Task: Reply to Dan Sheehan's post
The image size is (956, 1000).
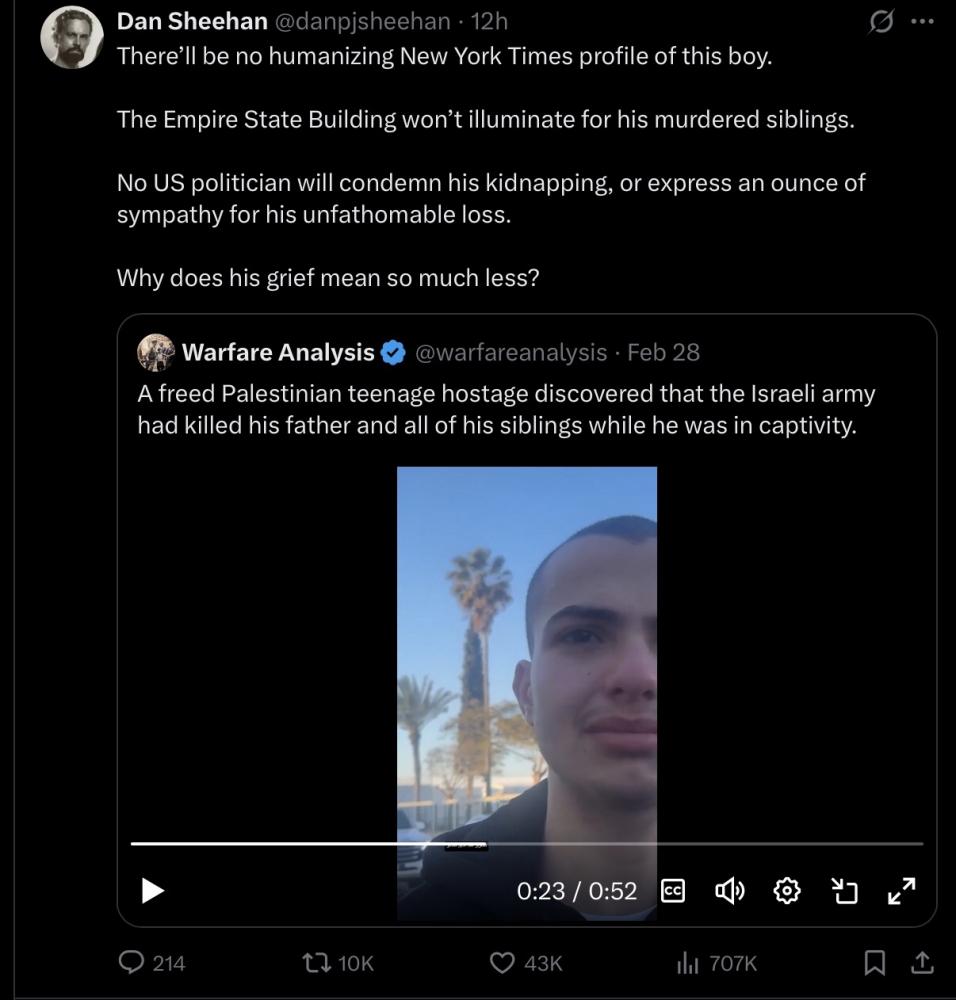Action: point(133,962)
